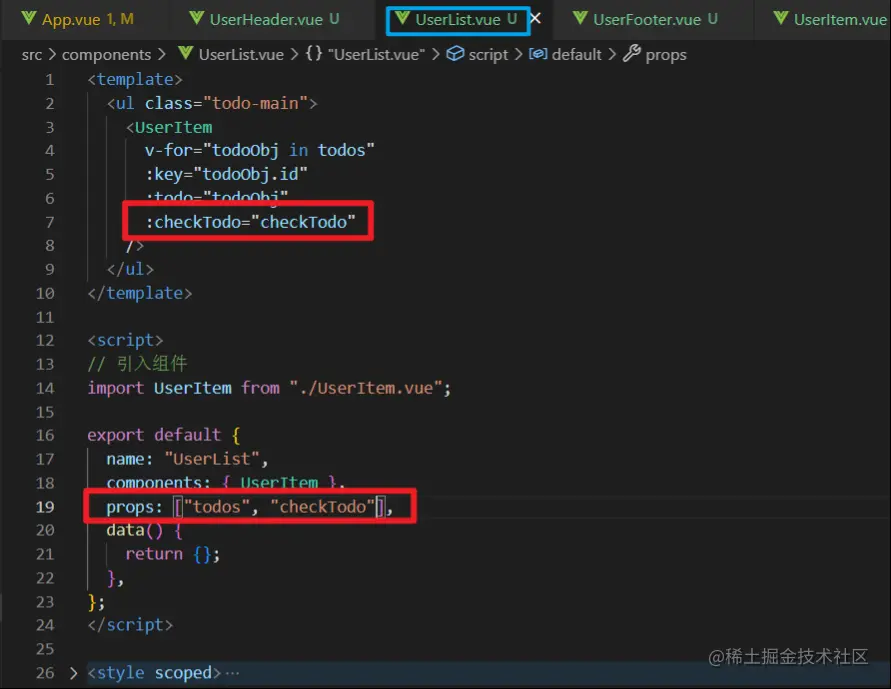Click line number 7 in the gutter

(49, 222)
